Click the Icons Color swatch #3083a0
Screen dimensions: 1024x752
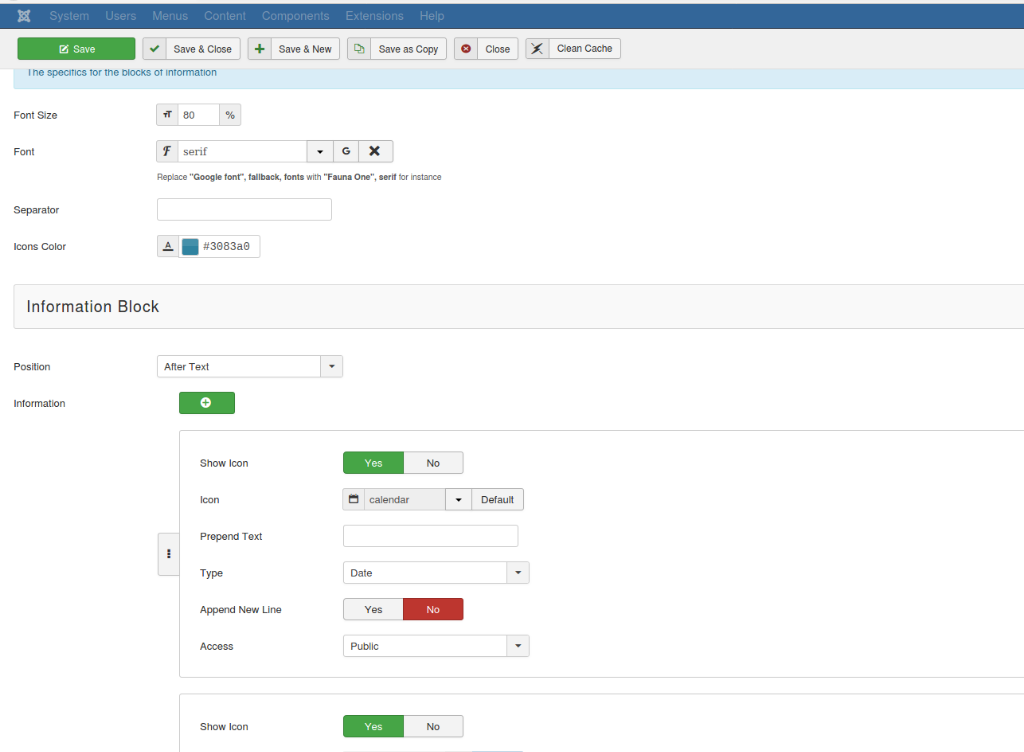click(190, 247)
